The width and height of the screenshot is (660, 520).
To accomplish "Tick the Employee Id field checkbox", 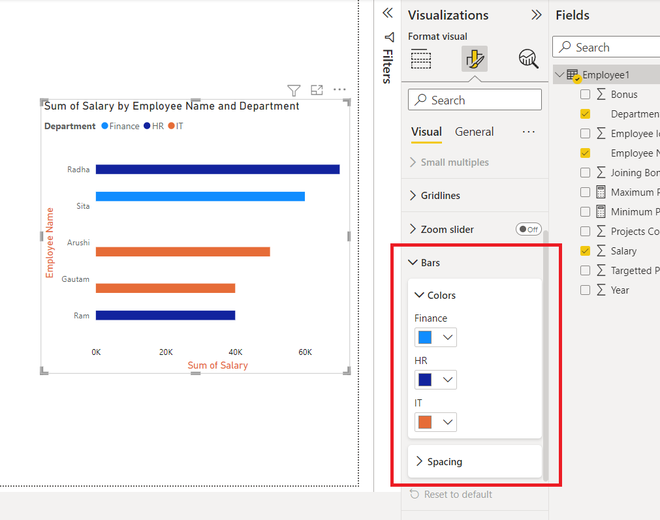I will pos(585,133).
